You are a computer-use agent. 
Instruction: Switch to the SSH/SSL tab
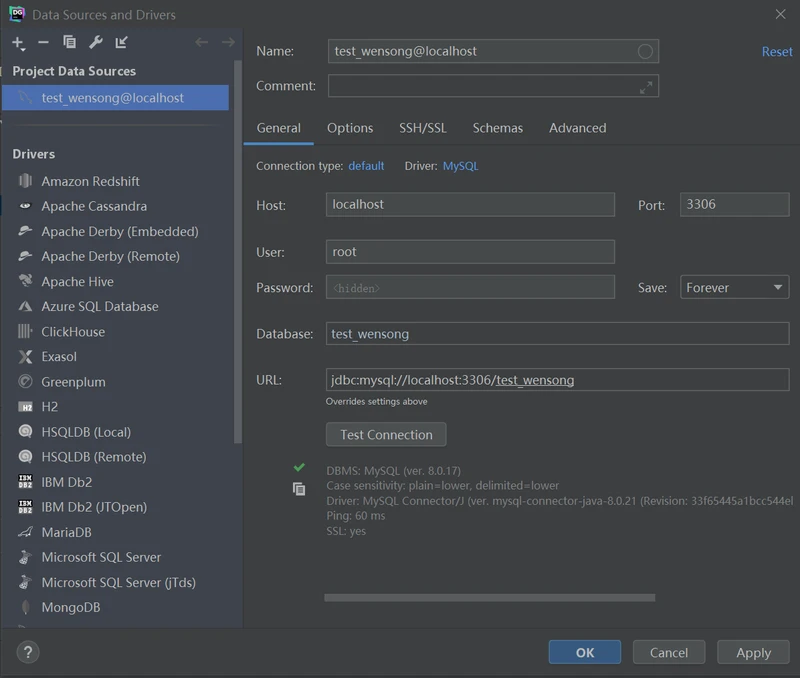click(x=422, y=128)
